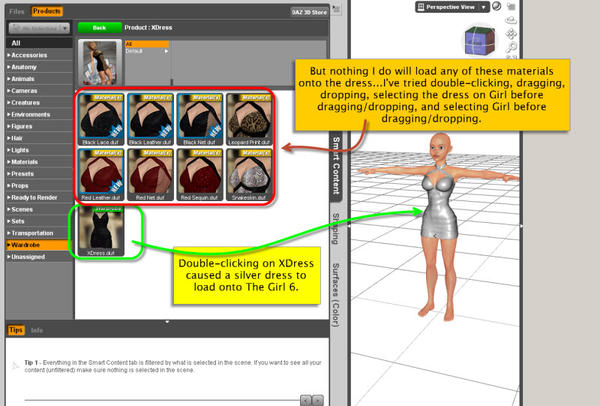Image resolution: width=600 pixels, height=406 pixels.
Task: Switch to the Files tab
Action: pos(16,11)
